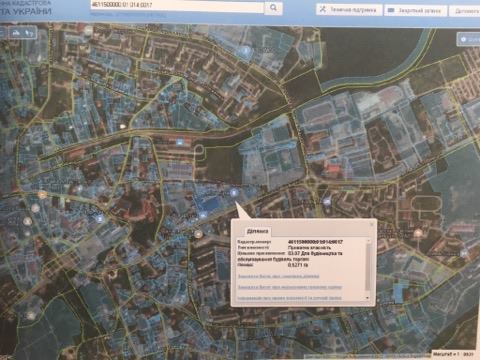Click the second link in parcel popup

(x=290, y=287)
